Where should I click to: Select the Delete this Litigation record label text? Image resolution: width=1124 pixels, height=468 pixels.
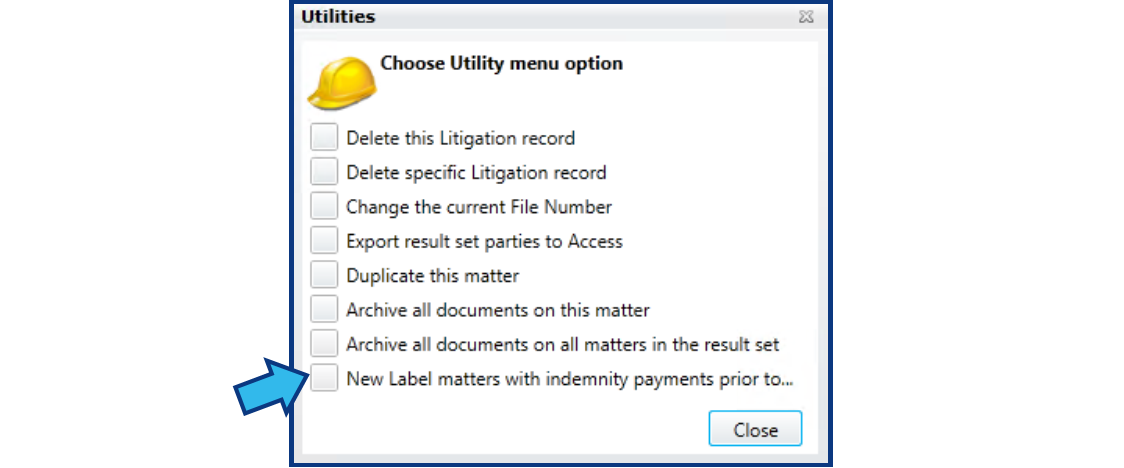[x=460, y=138]
